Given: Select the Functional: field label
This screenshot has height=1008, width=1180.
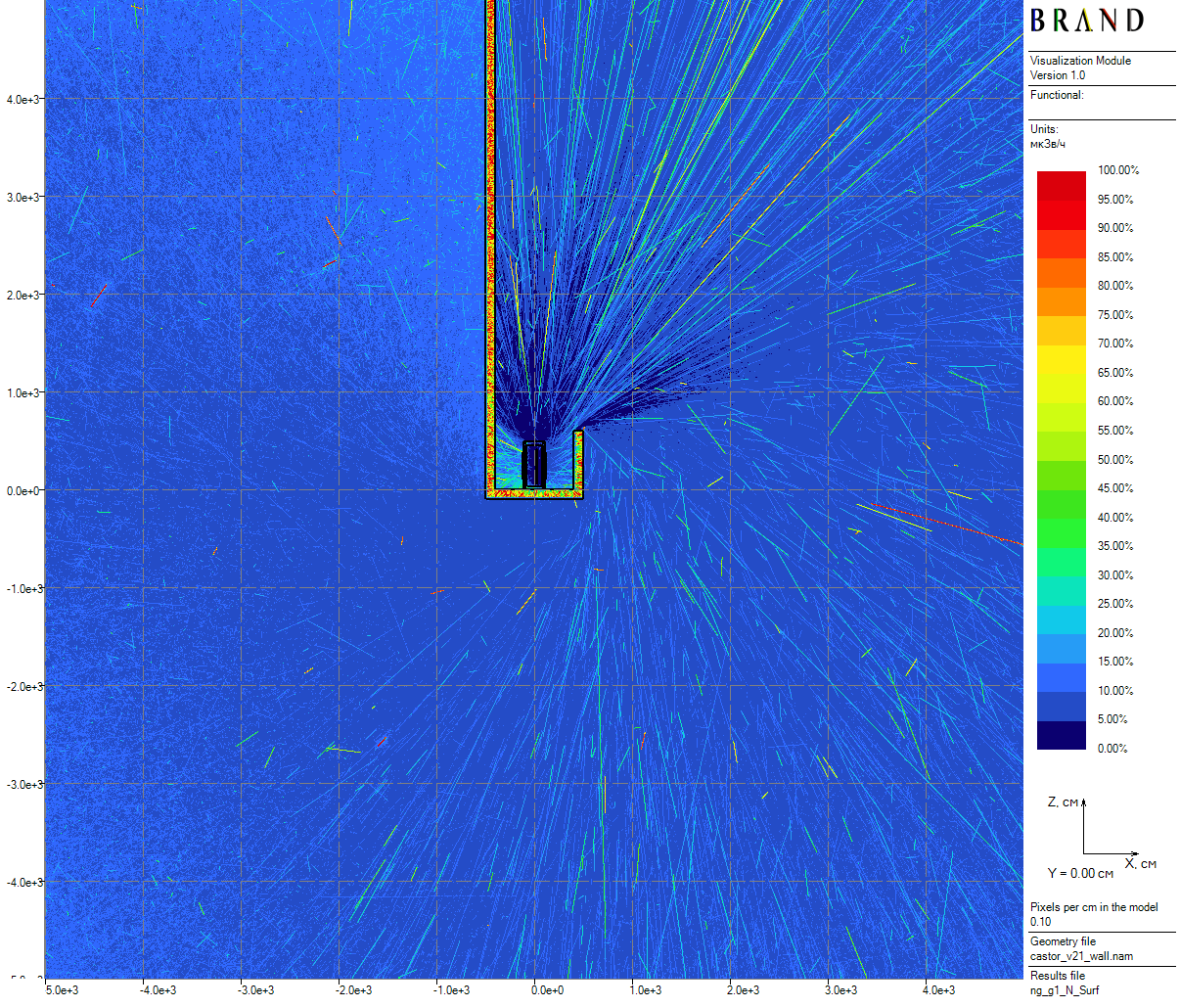Looking at the screenshot, I should click(x=1057, y=95).
